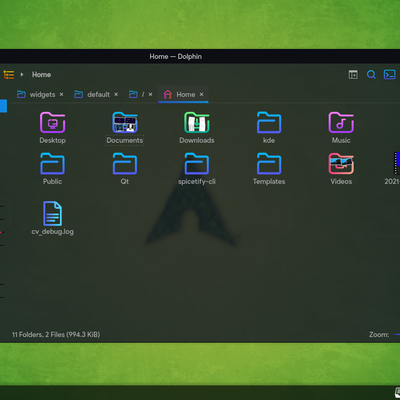
Task: Click the Downloads folder label
Action: (x=197, y=140)
